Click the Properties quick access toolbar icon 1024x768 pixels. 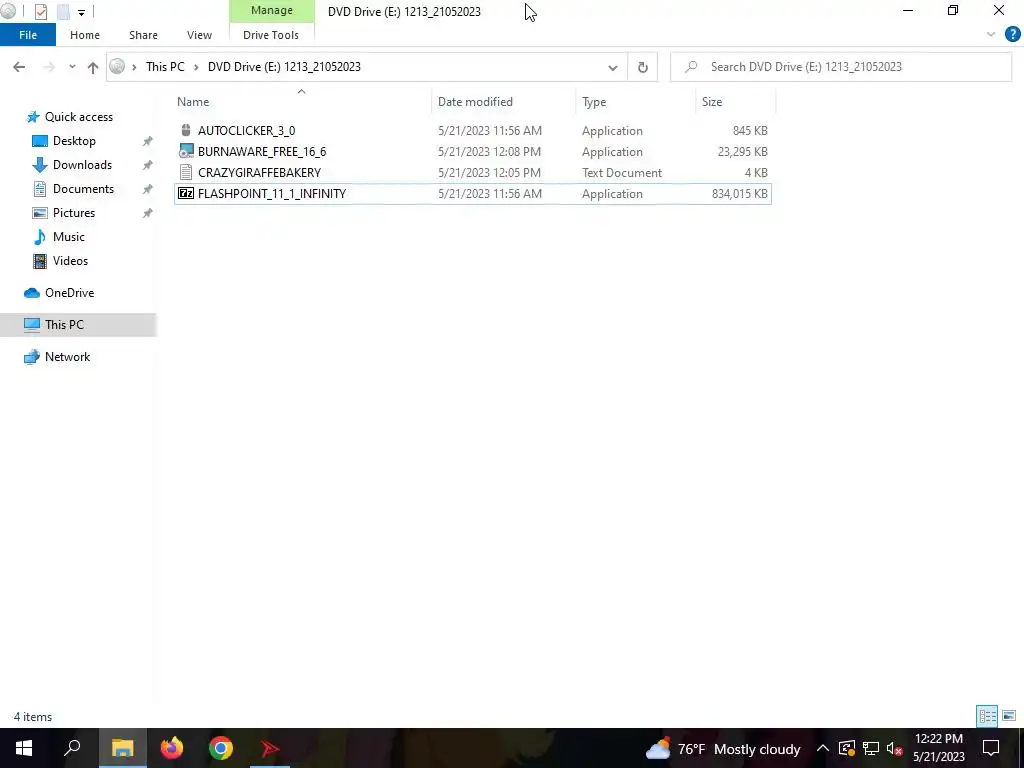40,11
